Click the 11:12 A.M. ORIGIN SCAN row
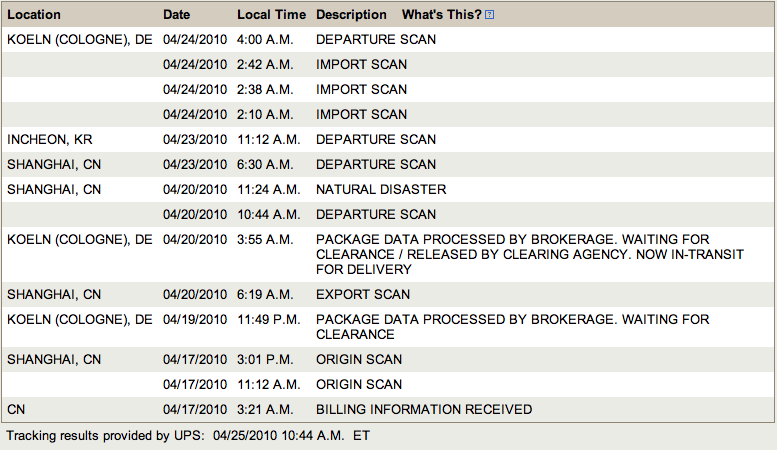 point(388,385)
